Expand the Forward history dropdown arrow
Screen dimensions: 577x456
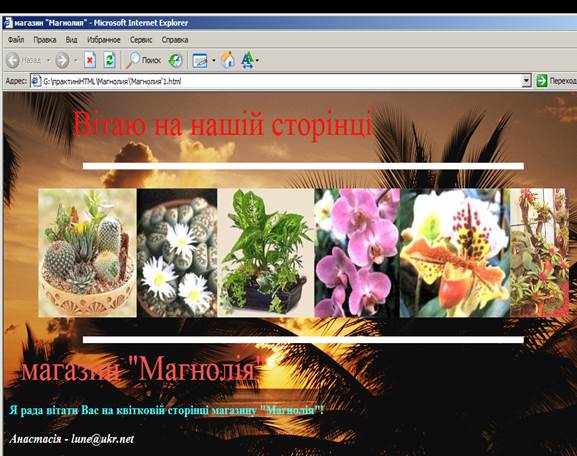click(76, 60)
